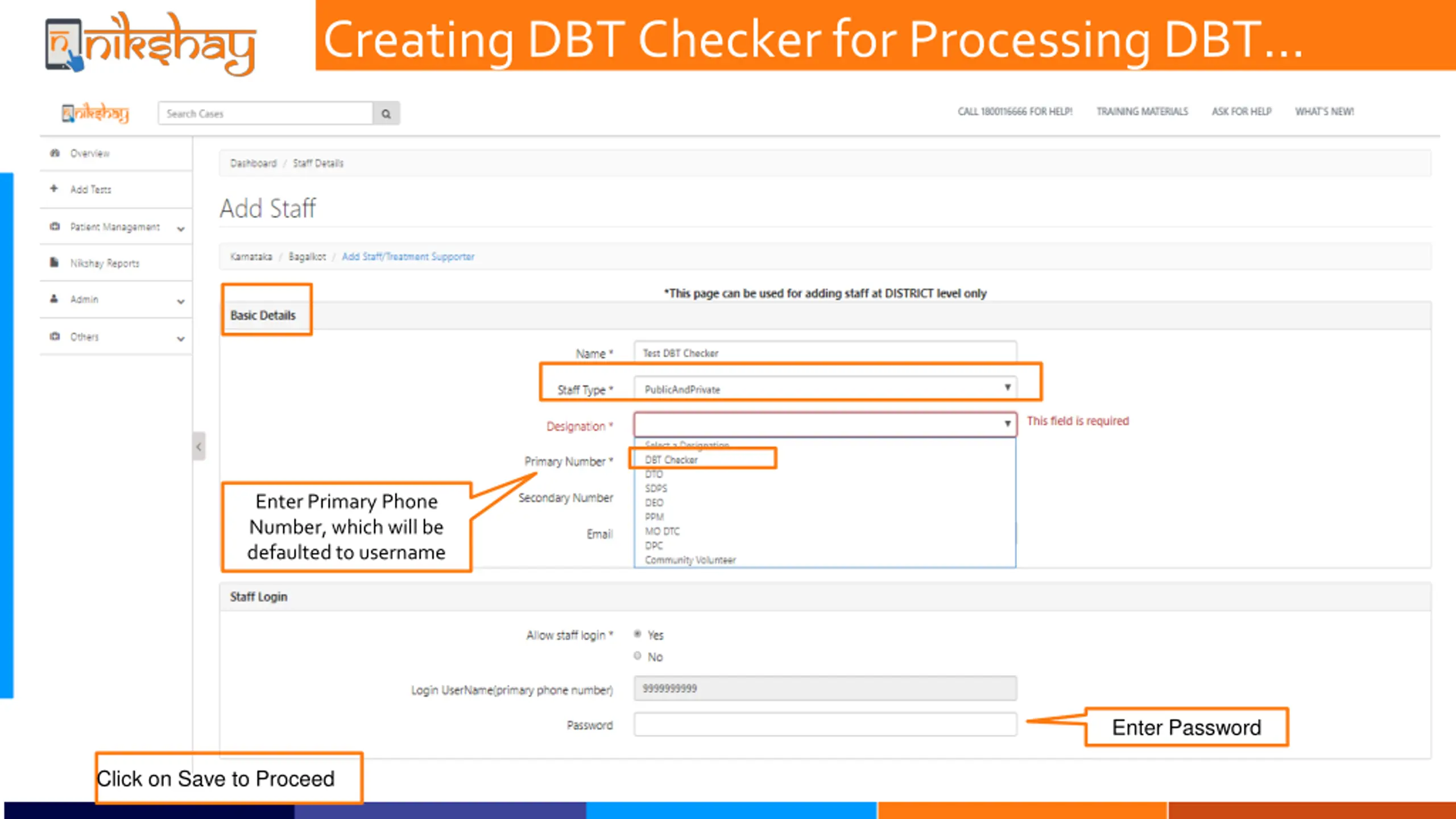Click Ask For Help link
The height and width of the screenshot is (819, 1456).
pos(1241,111)
